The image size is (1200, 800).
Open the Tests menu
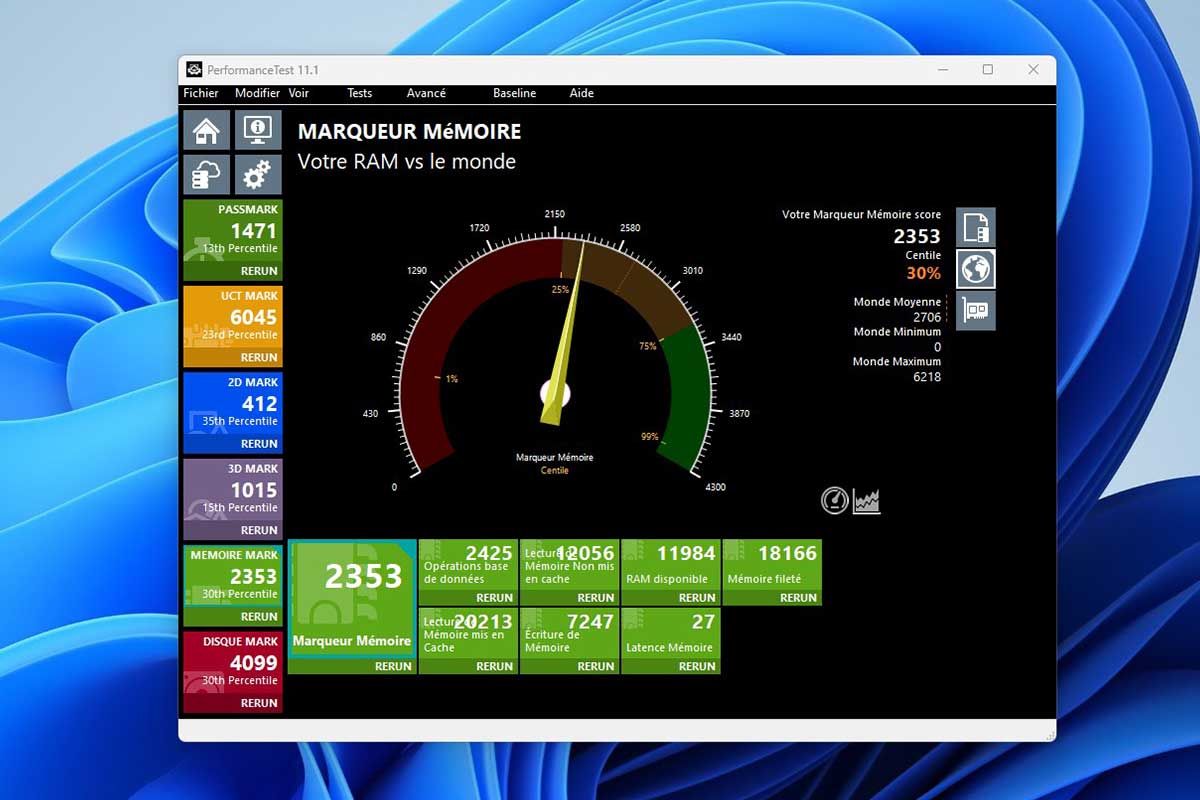coord(359,93)
